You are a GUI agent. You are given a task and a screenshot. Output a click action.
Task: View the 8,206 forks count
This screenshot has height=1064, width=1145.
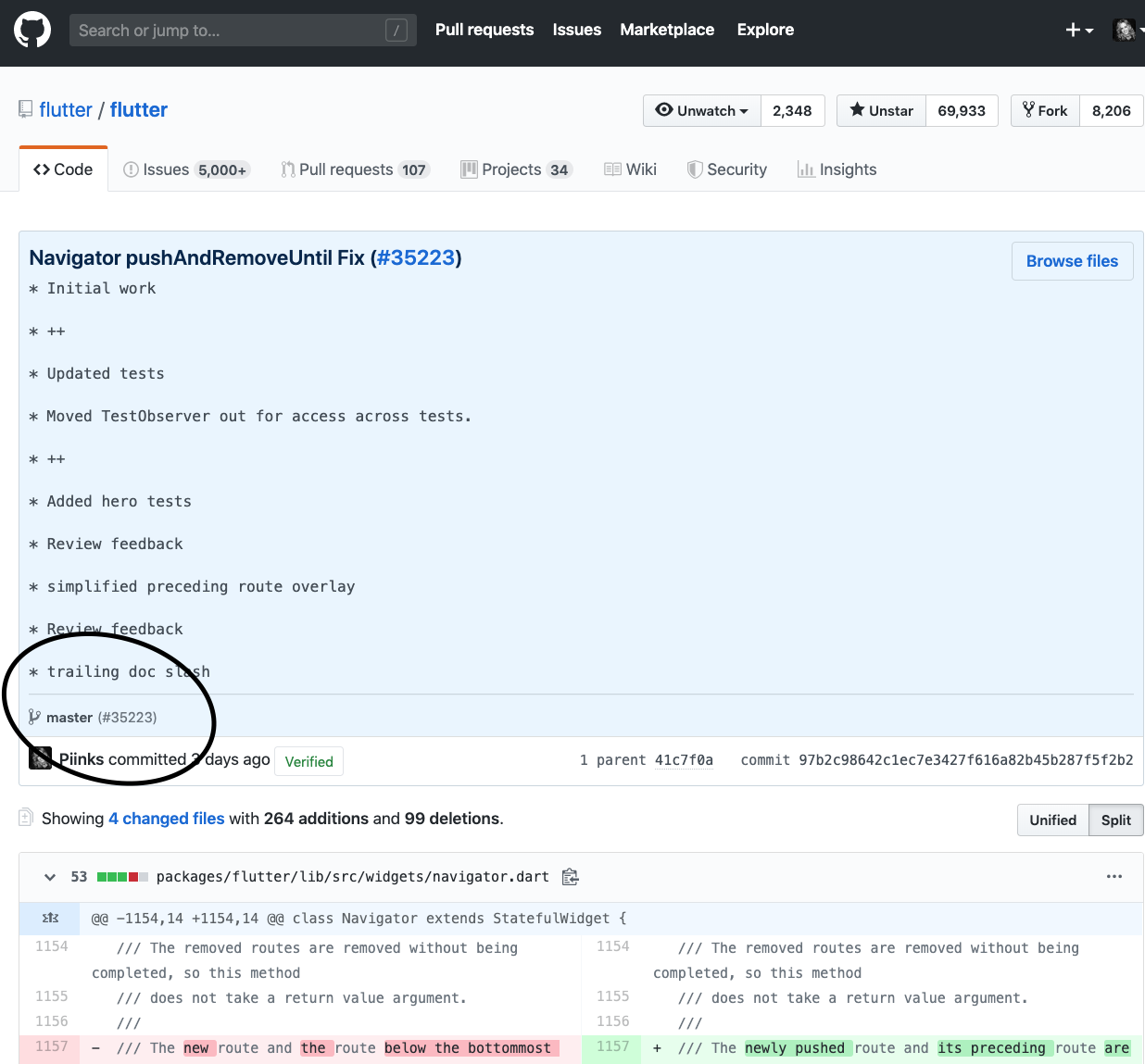click(1112, 110)
